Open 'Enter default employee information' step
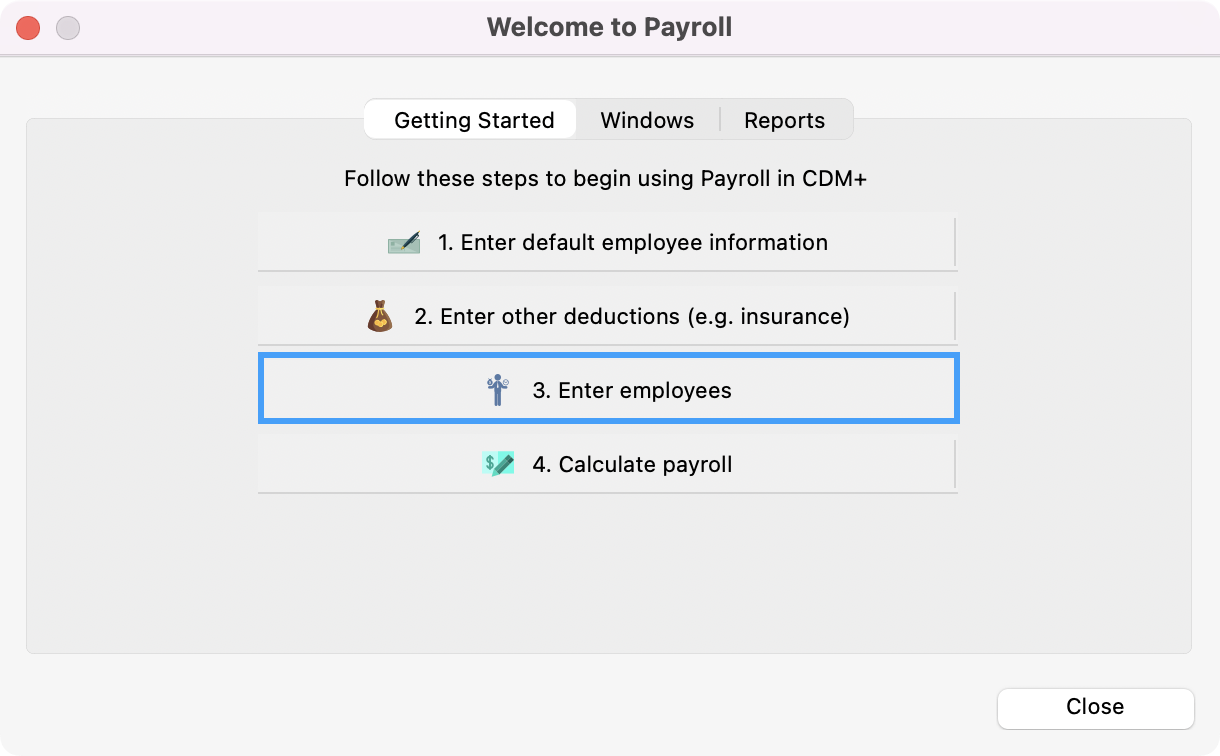 click(607, 243)
